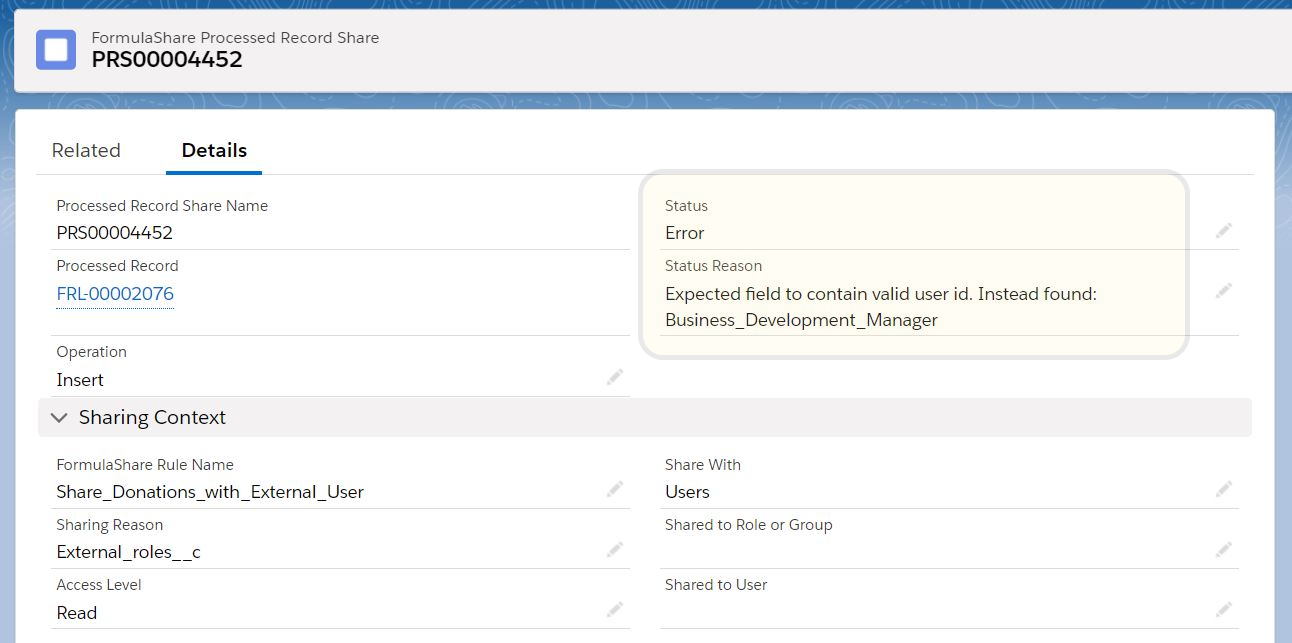Edit the Shared to User field pencil
Image resolution: width=1292 pixels, height=643 pixels.
1224,609
